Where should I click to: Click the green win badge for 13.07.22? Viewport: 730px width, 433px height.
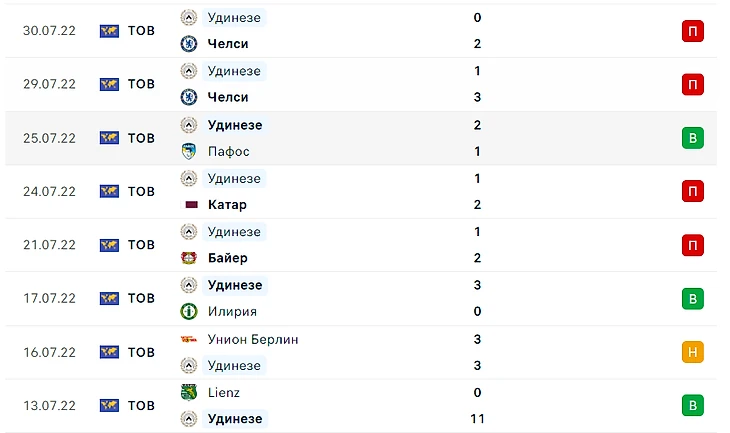pos(692,405)
